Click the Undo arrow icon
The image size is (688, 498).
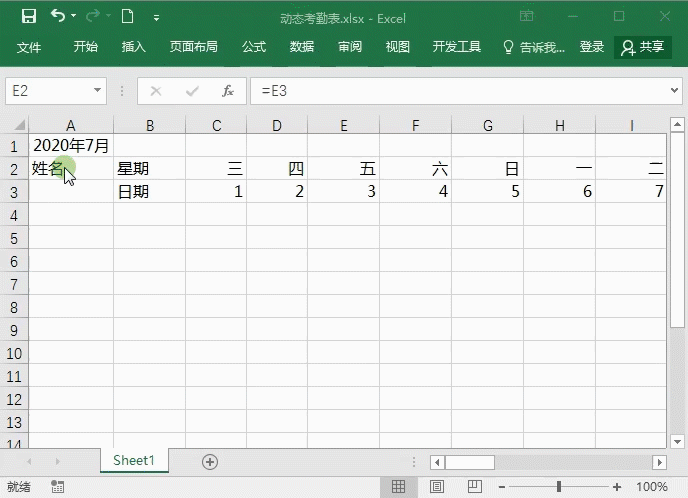pos(59,16)
